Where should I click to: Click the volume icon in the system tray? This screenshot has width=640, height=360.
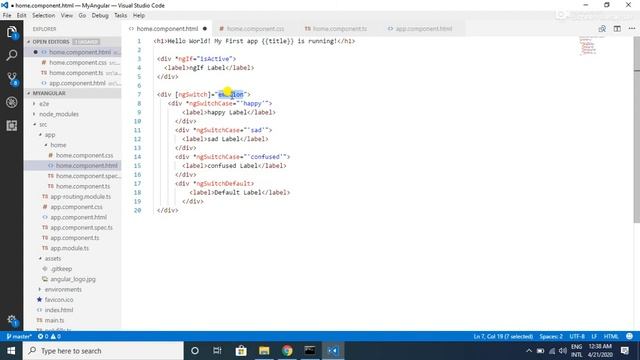pyautogui.click(x=563, y=351)
